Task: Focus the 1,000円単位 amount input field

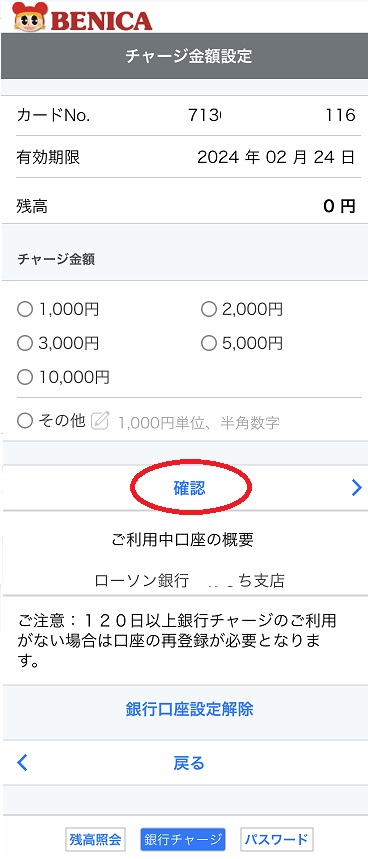Action: point(198,422)
